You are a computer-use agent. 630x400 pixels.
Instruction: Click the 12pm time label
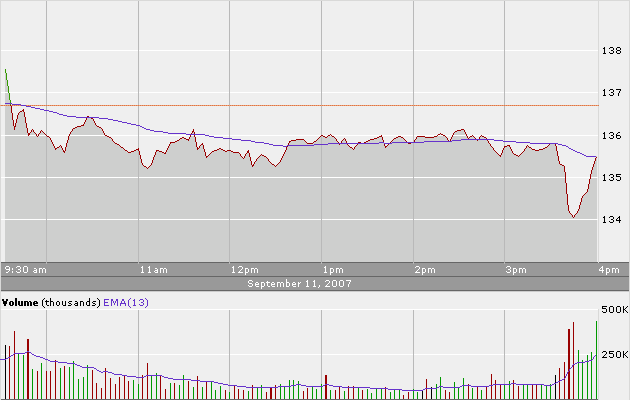coord(245,270)
